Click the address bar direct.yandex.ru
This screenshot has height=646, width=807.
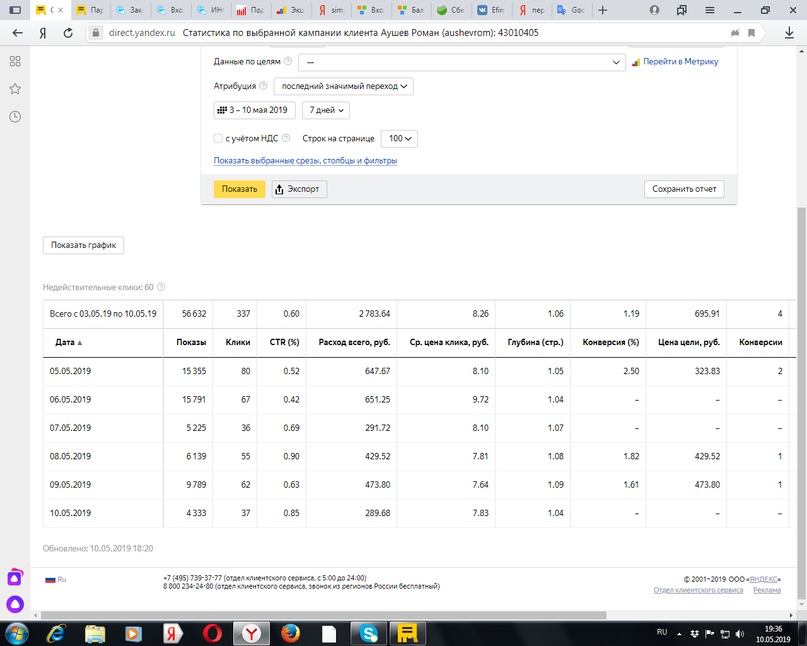[x=401, y=33]
